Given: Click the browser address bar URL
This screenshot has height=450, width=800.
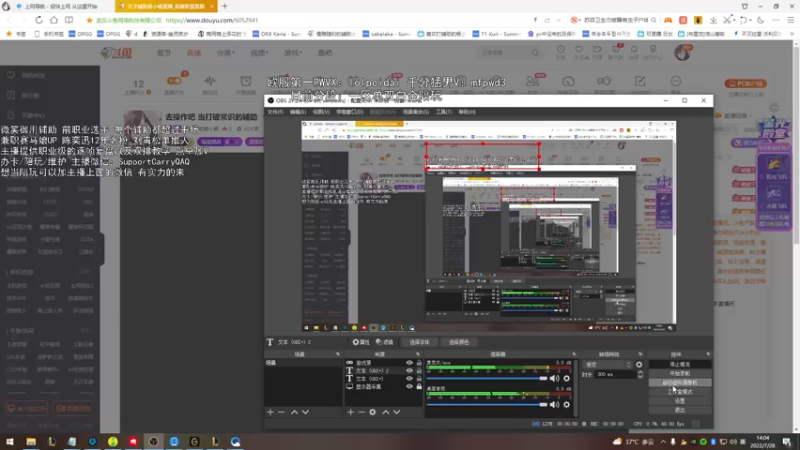Looking at the screenshot, I should click(x=212, y=20).
